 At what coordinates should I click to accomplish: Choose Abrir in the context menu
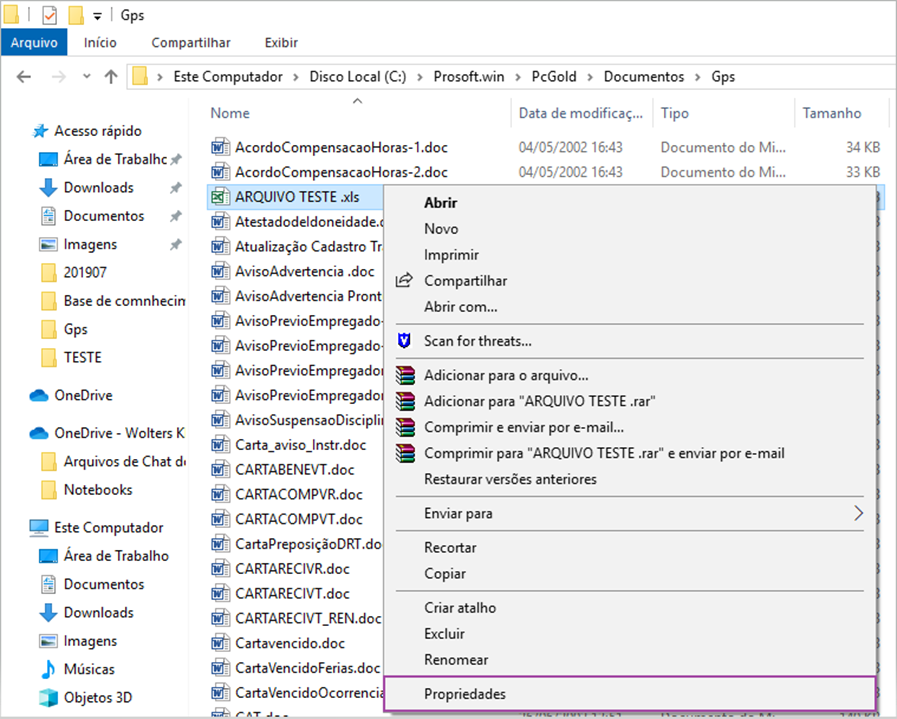[440, 203]
